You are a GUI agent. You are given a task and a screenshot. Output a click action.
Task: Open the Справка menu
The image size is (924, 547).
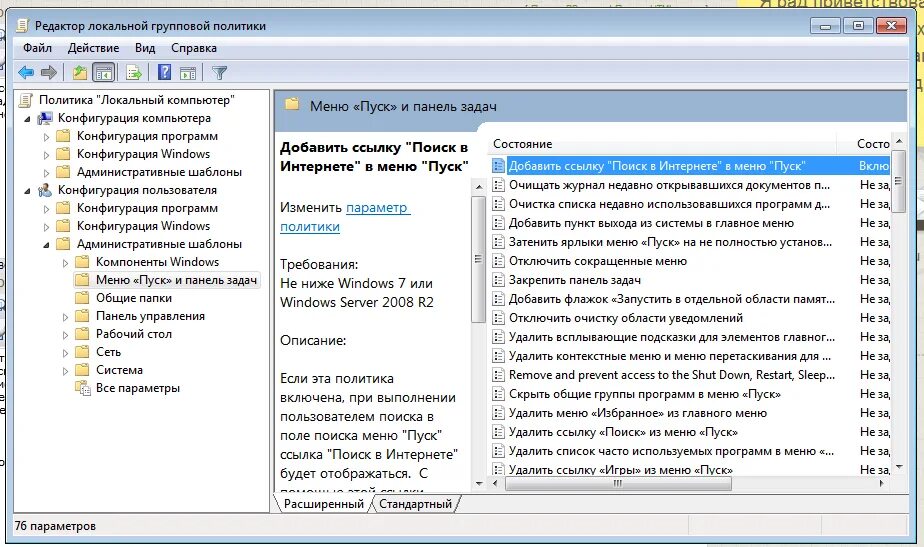(194, 48)
